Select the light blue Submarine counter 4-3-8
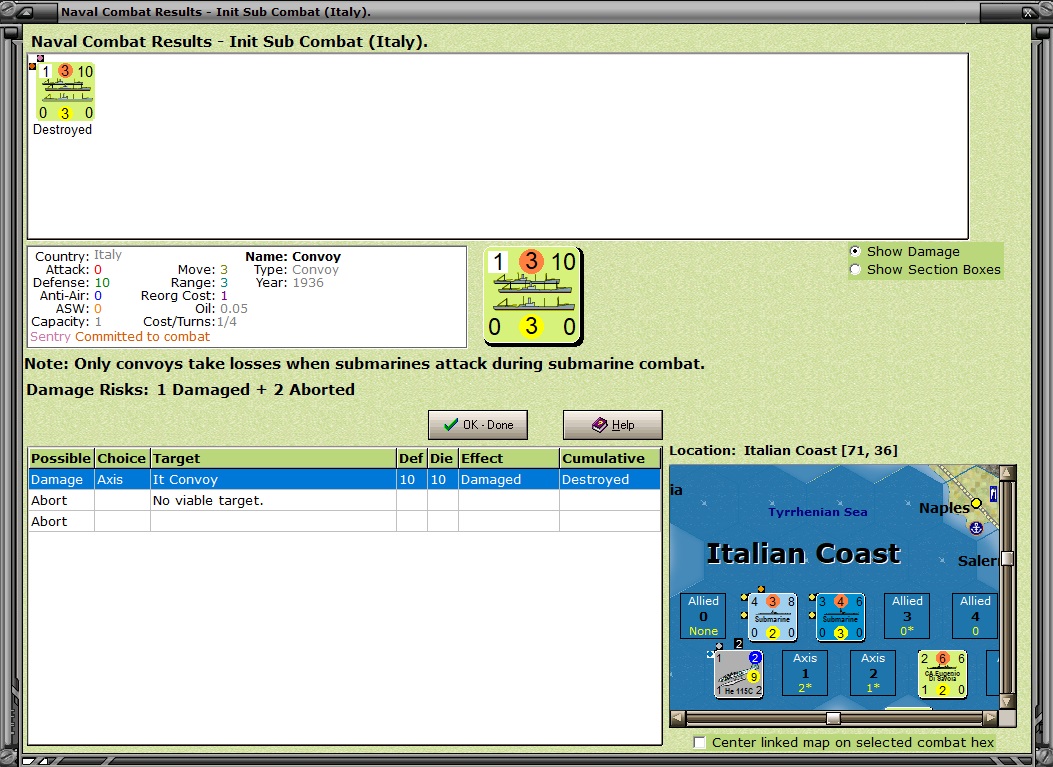This screenshot has height=767, width=1053. 773,617
